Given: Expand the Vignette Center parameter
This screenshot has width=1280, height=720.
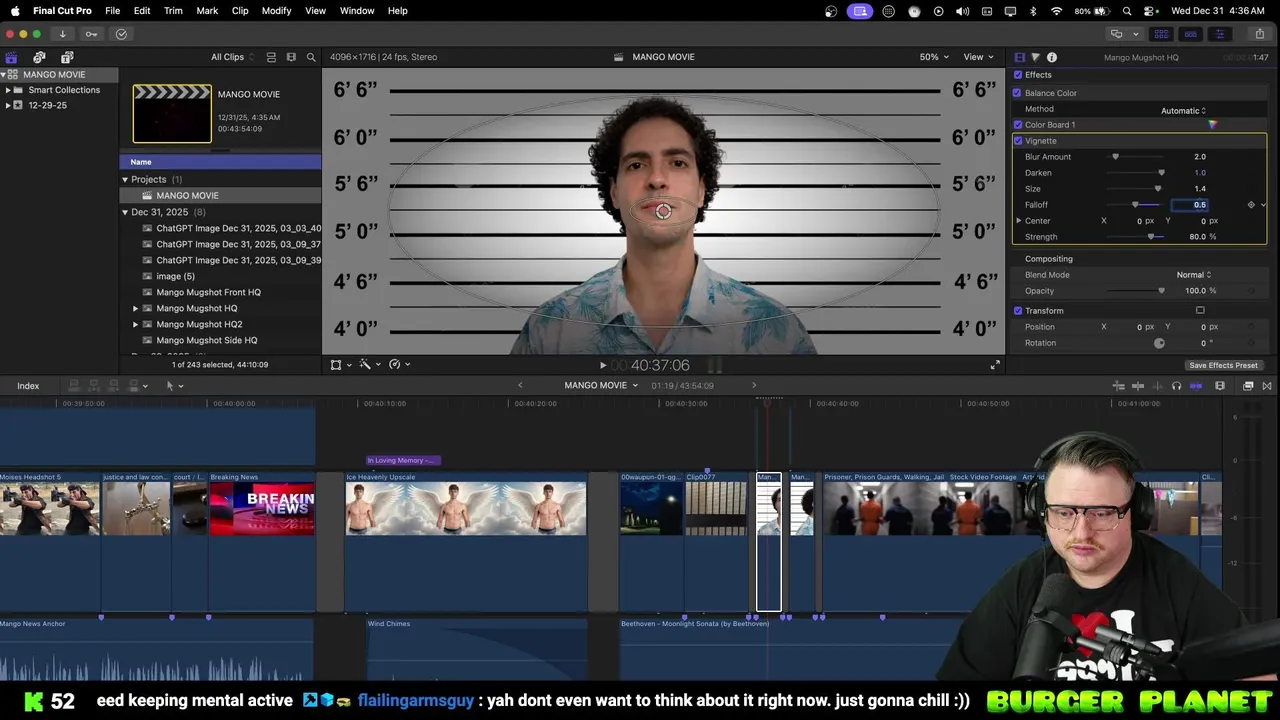Looking at the screenshot, I should click(x=1019, y=221).
